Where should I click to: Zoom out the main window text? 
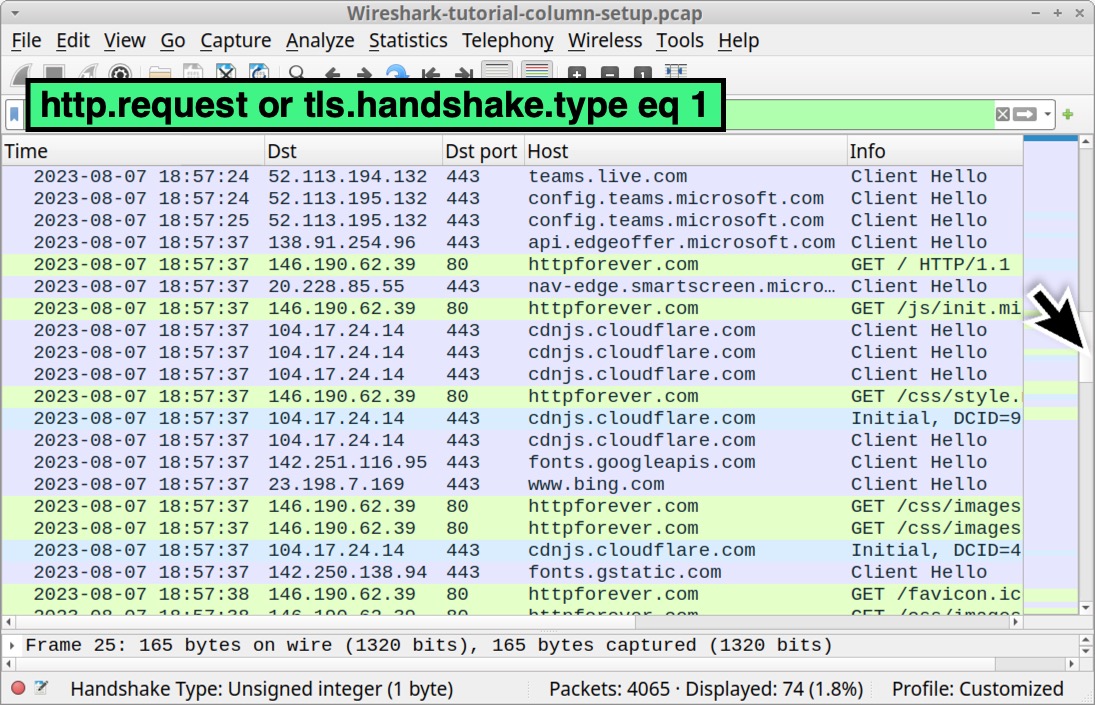pyautogui.click(x=610, y=73)
